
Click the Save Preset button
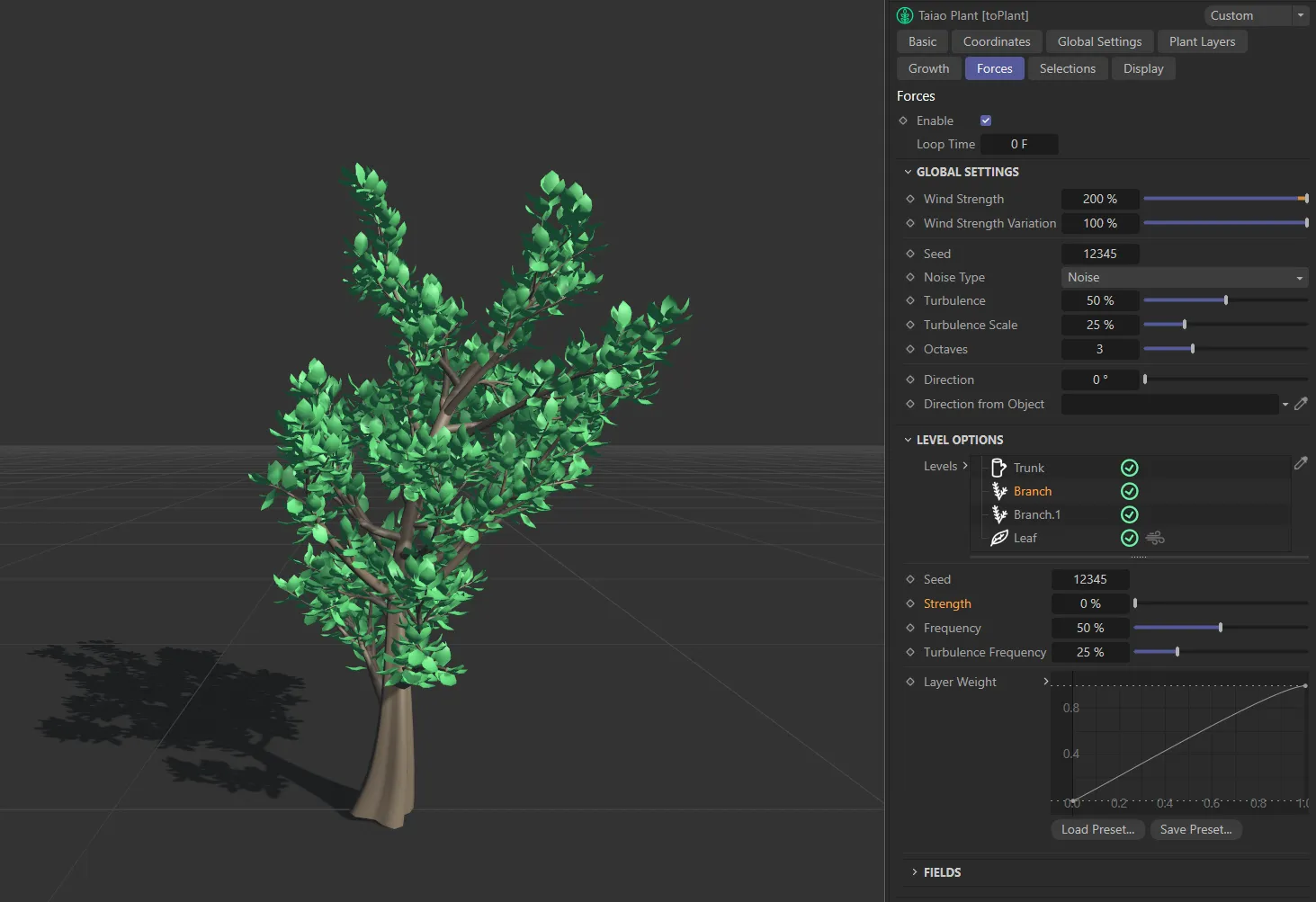click(x=1195, y=829)
